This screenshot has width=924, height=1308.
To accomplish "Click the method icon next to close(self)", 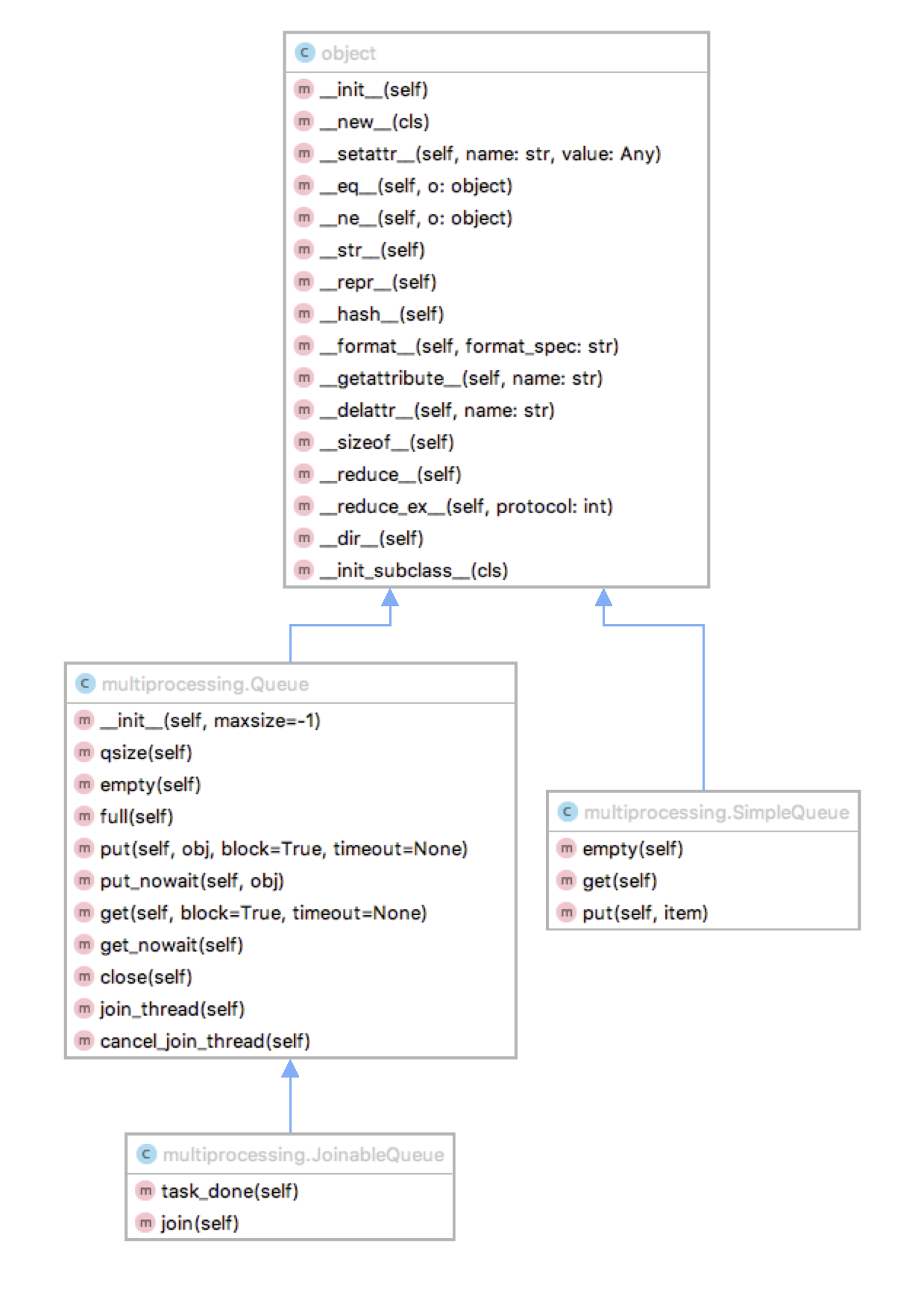I will 85,976.
